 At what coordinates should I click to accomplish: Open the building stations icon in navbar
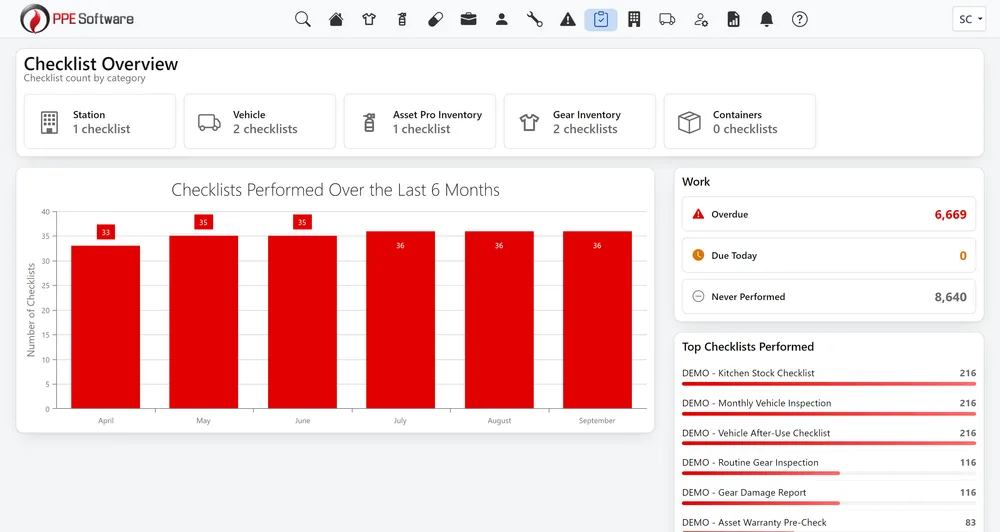(x=634, y=20)
